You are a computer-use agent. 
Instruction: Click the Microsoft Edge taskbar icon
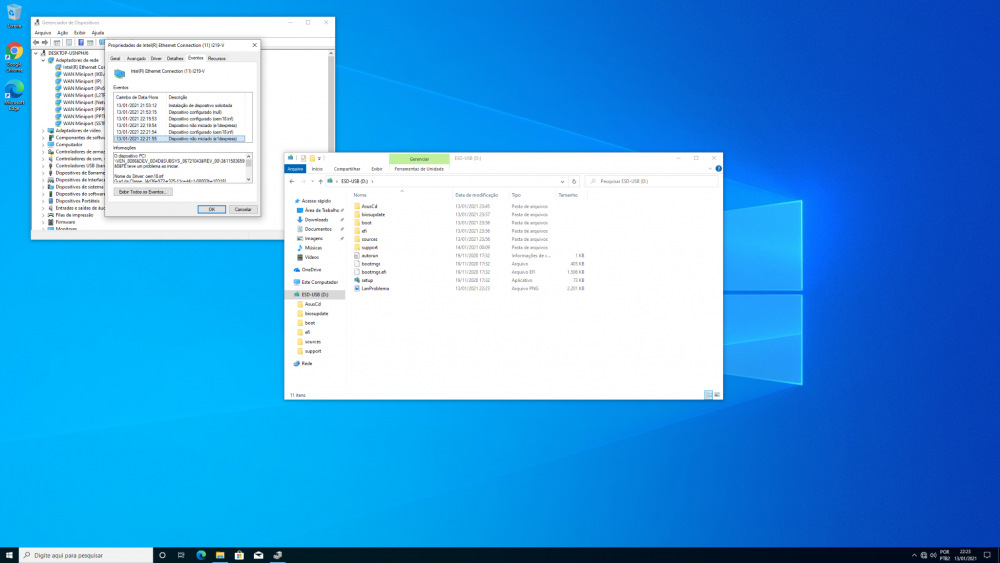click(x=201, y=555)
